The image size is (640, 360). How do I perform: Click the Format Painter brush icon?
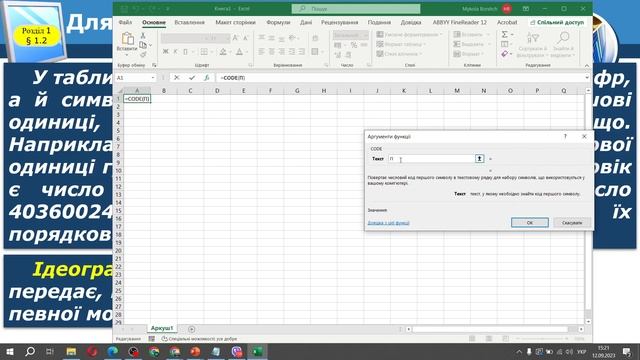tap(143, 54)
